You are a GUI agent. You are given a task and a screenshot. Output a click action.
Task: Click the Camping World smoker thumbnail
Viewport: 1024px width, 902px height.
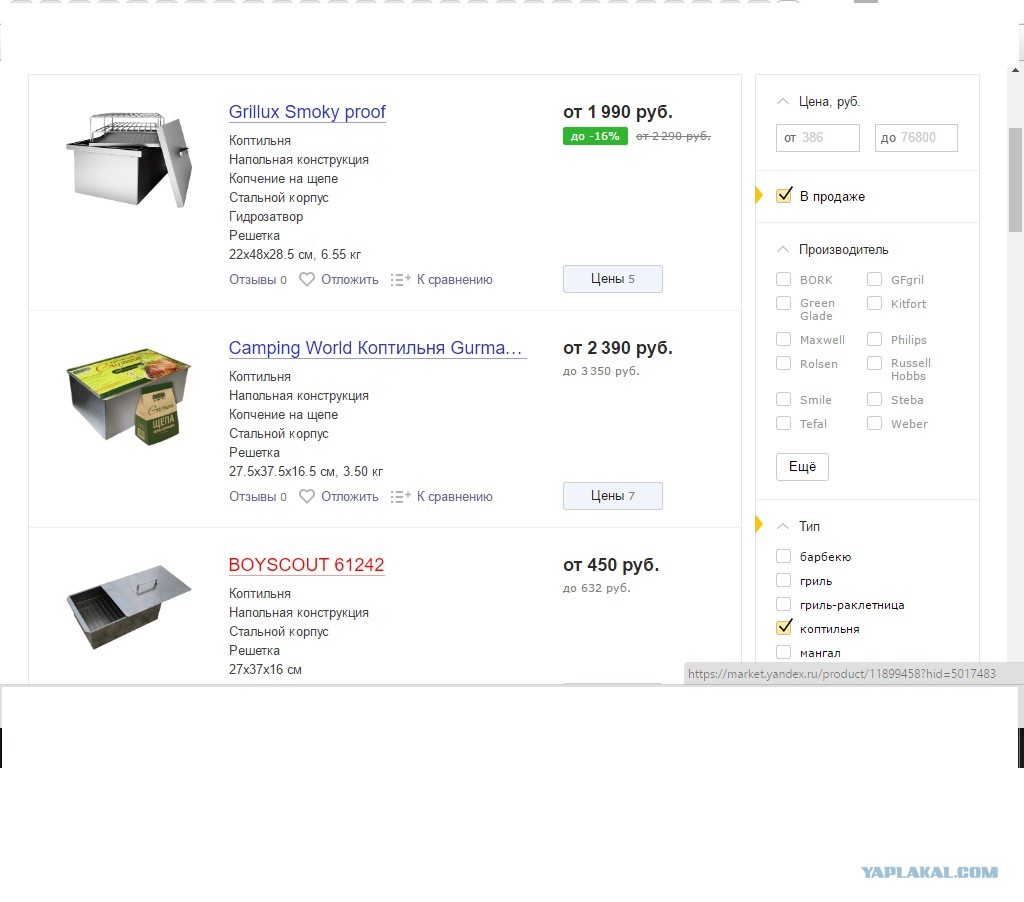pos(129,396)
